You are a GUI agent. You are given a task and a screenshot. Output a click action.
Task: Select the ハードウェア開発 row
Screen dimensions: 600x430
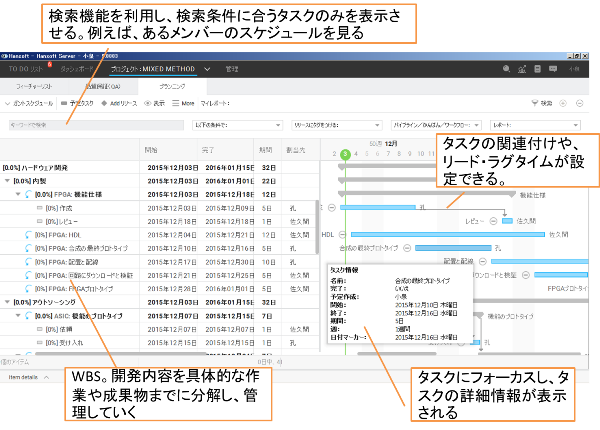click(159, 168)
